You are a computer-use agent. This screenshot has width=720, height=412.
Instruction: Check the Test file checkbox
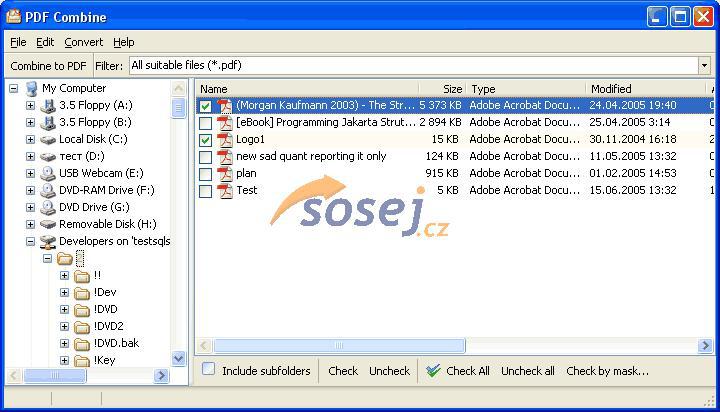[205, 191]
